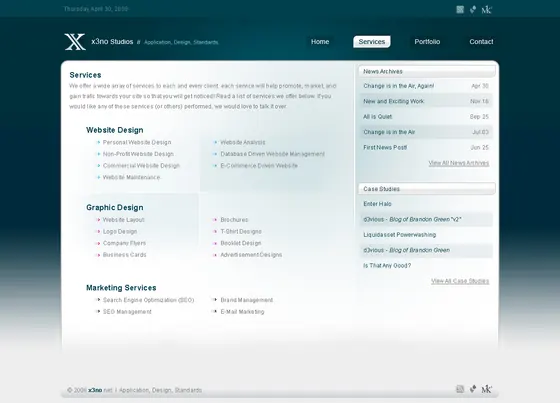The image size is (560, 403).
Task: Click the RSS feed icon in the footer
Action: (460, 389)
